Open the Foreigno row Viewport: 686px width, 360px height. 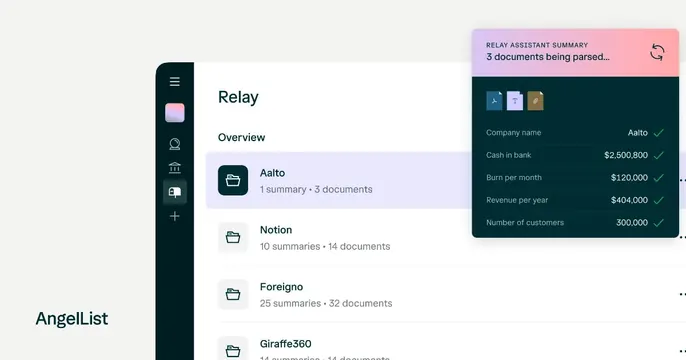446,294
